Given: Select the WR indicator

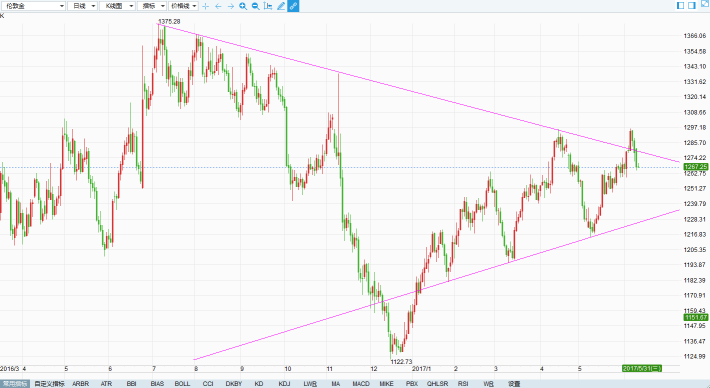Looking at the screenshot, I should [488, 384].
